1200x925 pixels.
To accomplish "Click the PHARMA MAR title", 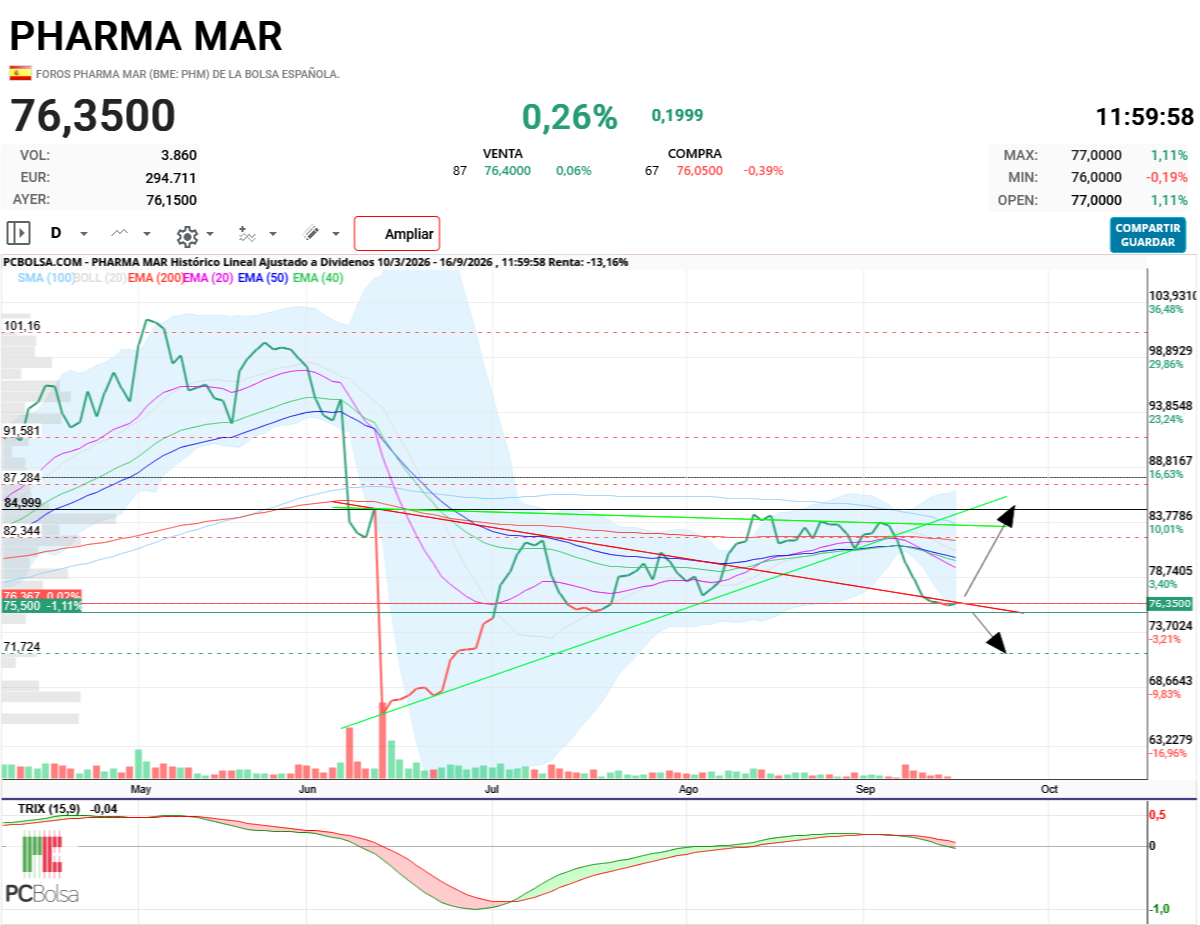I will (146, 36).
